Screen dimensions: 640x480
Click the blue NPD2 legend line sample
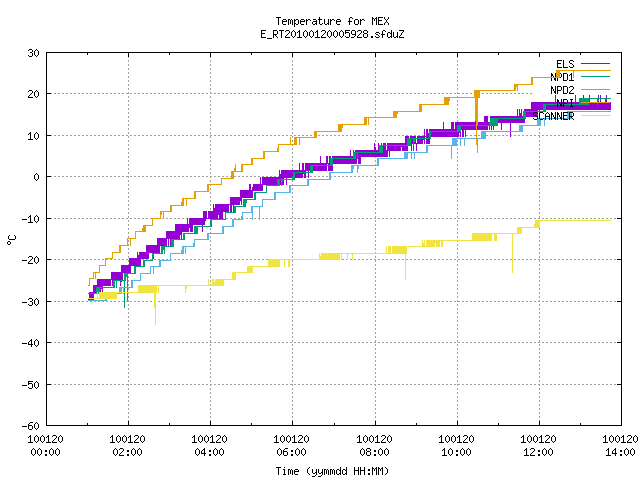tap(596, 90)
